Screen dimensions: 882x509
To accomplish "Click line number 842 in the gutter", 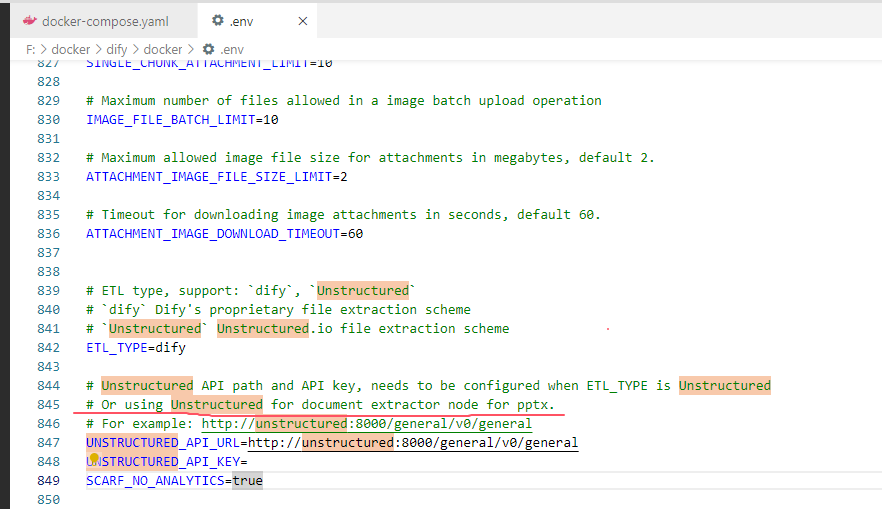I will tap(49, 347).
